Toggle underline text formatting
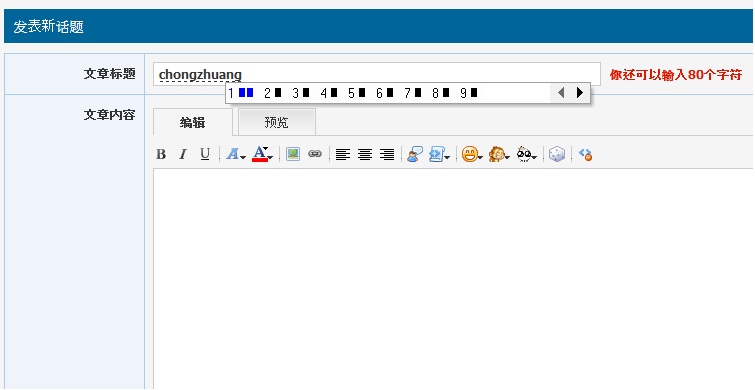This screenshot has width=755, height=390. click(205, 155)
